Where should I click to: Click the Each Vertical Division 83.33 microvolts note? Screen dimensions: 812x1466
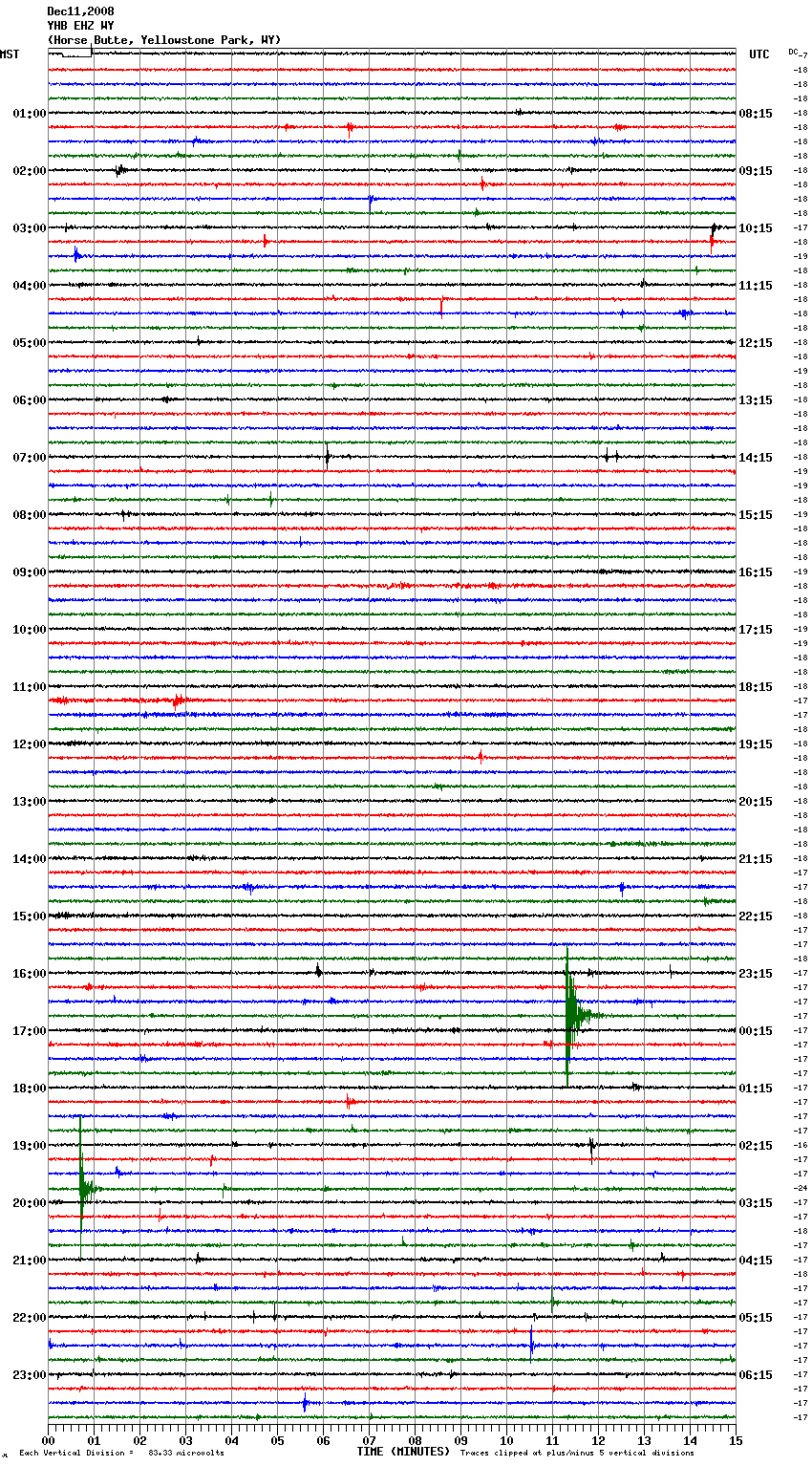(x=121, y=1454)
